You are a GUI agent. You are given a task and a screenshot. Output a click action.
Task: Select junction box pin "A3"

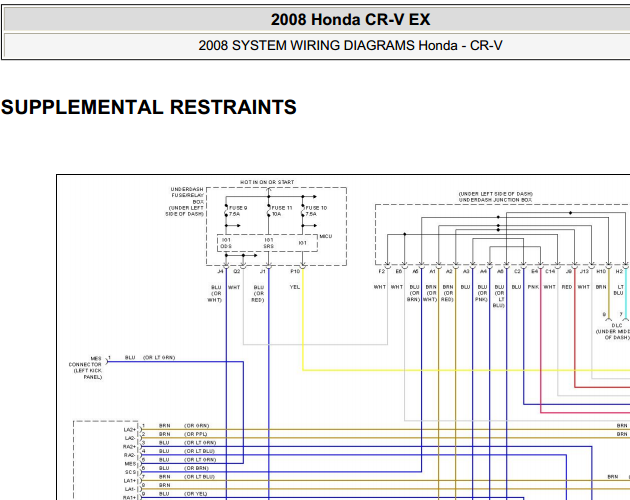tap(466, 272)
